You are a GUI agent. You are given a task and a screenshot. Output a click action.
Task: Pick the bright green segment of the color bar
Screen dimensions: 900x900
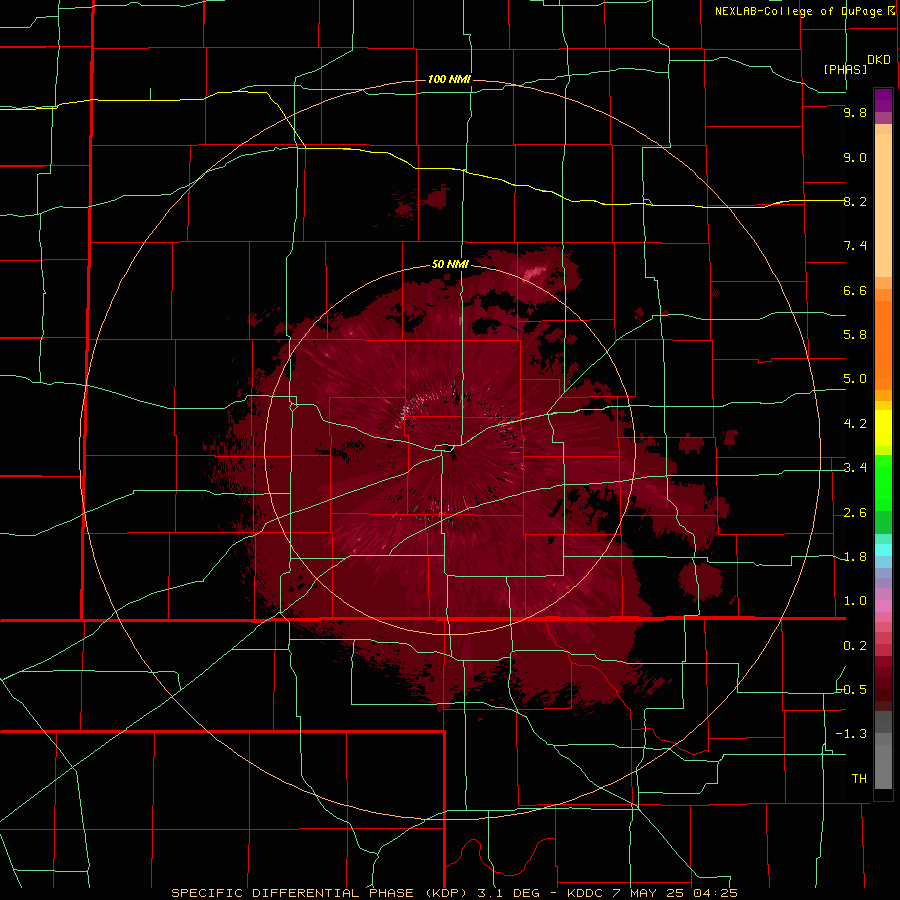883,483
